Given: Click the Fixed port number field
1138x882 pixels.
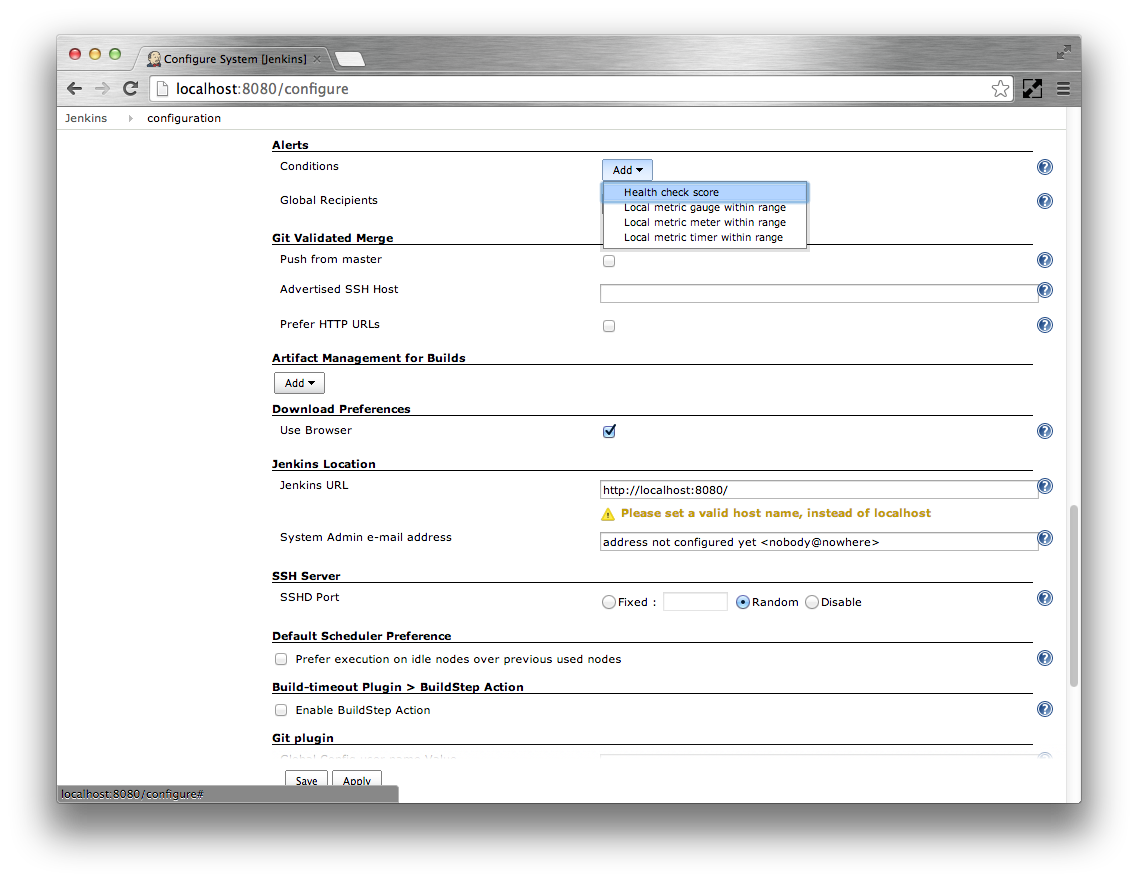Looking at the screenshot, I should [695, 602].
